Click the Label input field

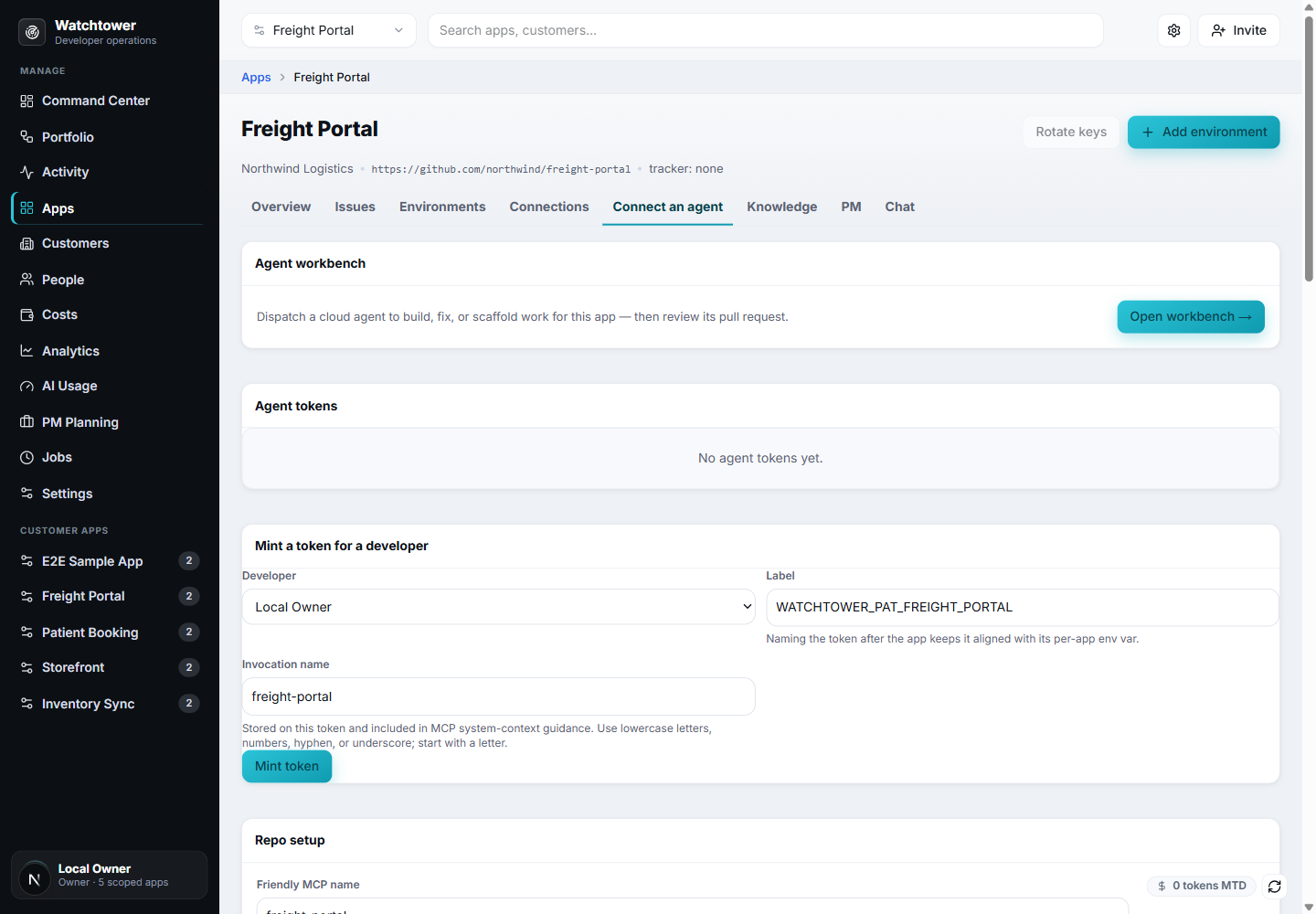click(1022, 607)
